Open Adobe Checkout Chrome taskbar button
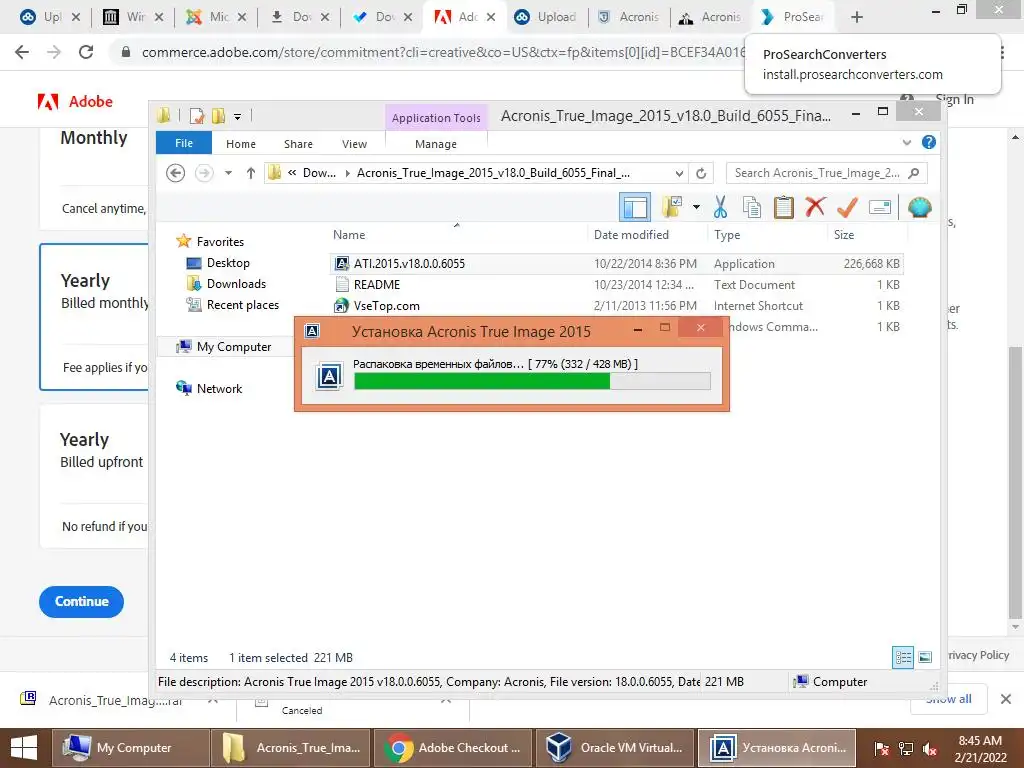The image size is (1024, 768). (x=453, y=748)
